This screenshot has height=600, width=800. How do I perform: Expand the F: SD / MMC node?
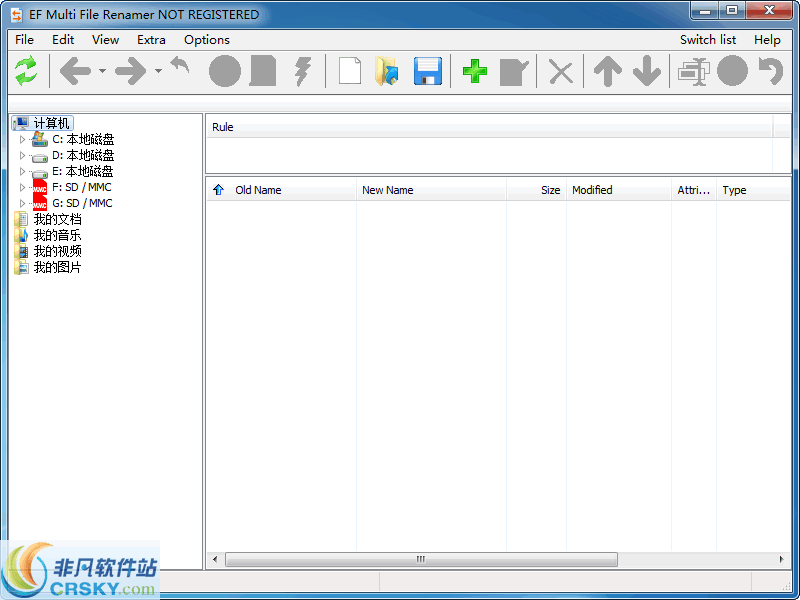(22, 187)
